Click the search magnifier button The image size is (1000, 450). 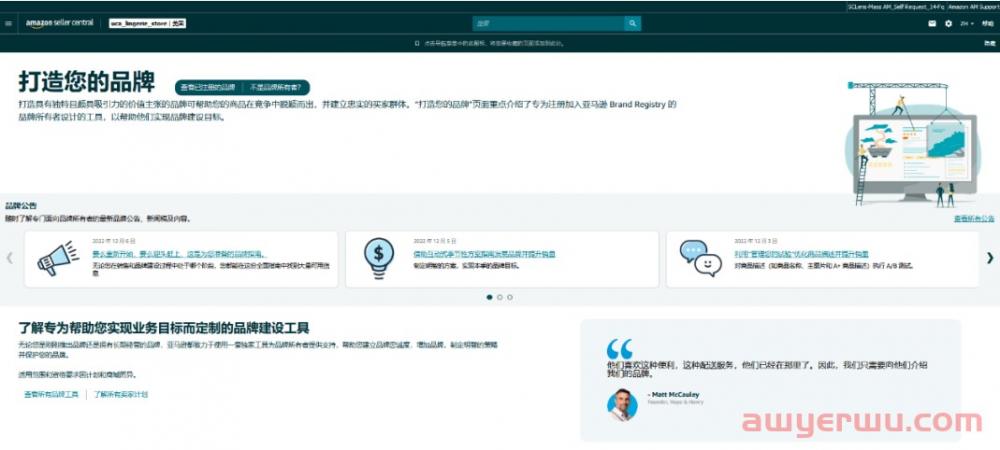632,23
